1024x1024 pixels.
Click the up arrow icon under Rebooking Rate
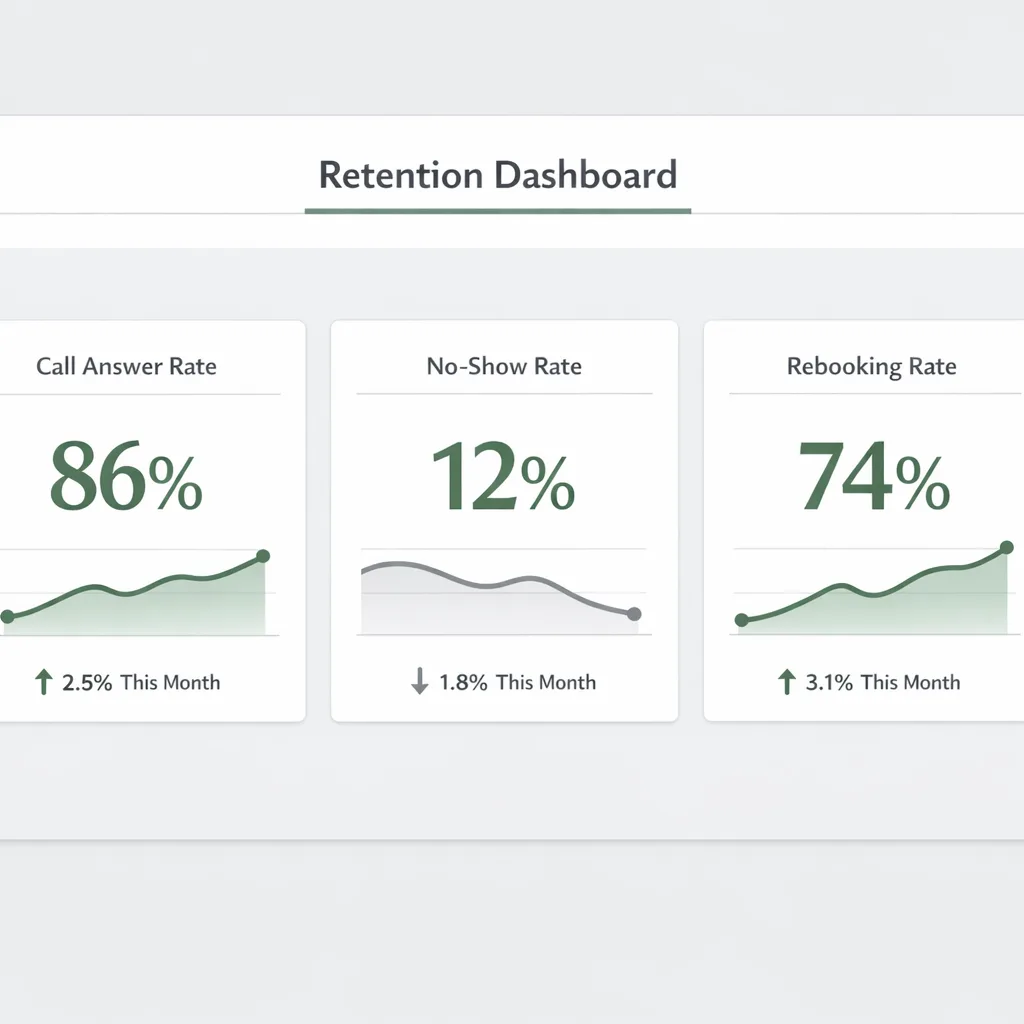[786, 683]
